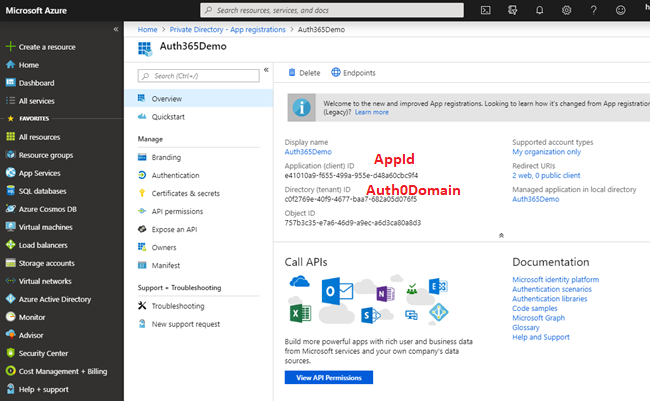Click the Advisor icon
The width and height of the screenshot is (652, 401).
10,335
